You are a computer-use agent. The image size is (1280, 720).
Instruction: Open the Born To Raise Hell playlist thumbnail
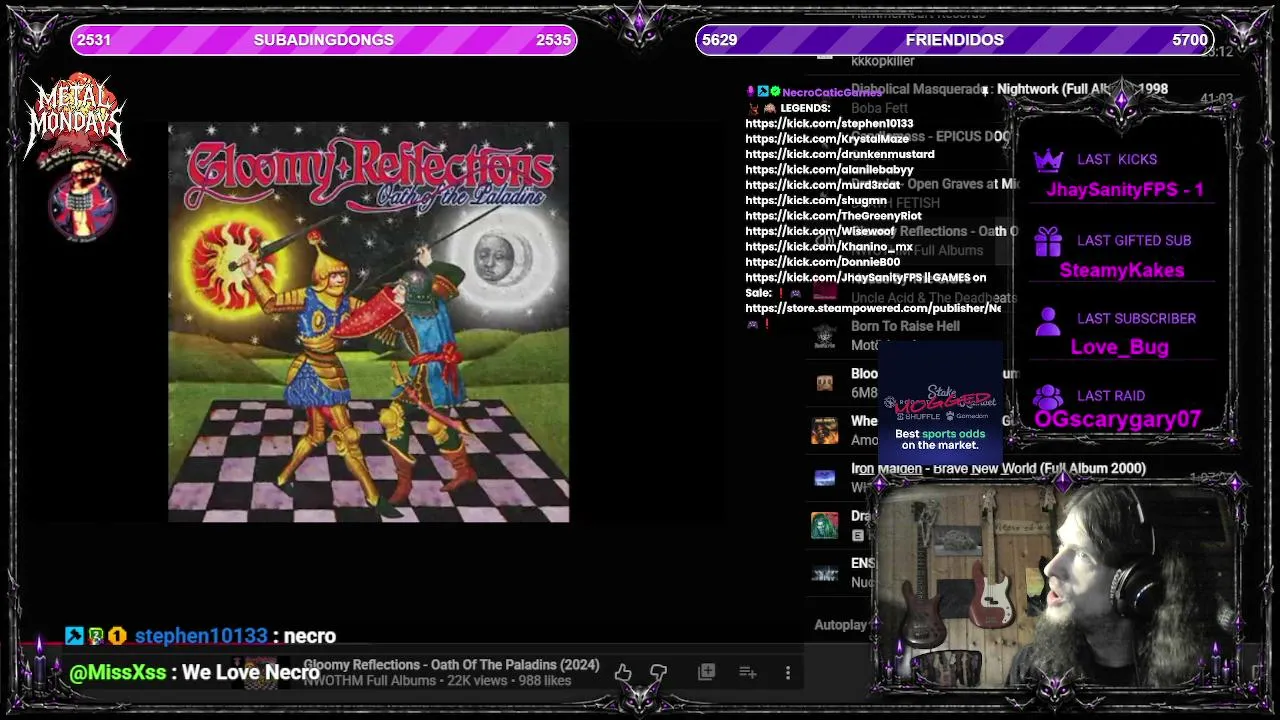click(x=825, y=336)
